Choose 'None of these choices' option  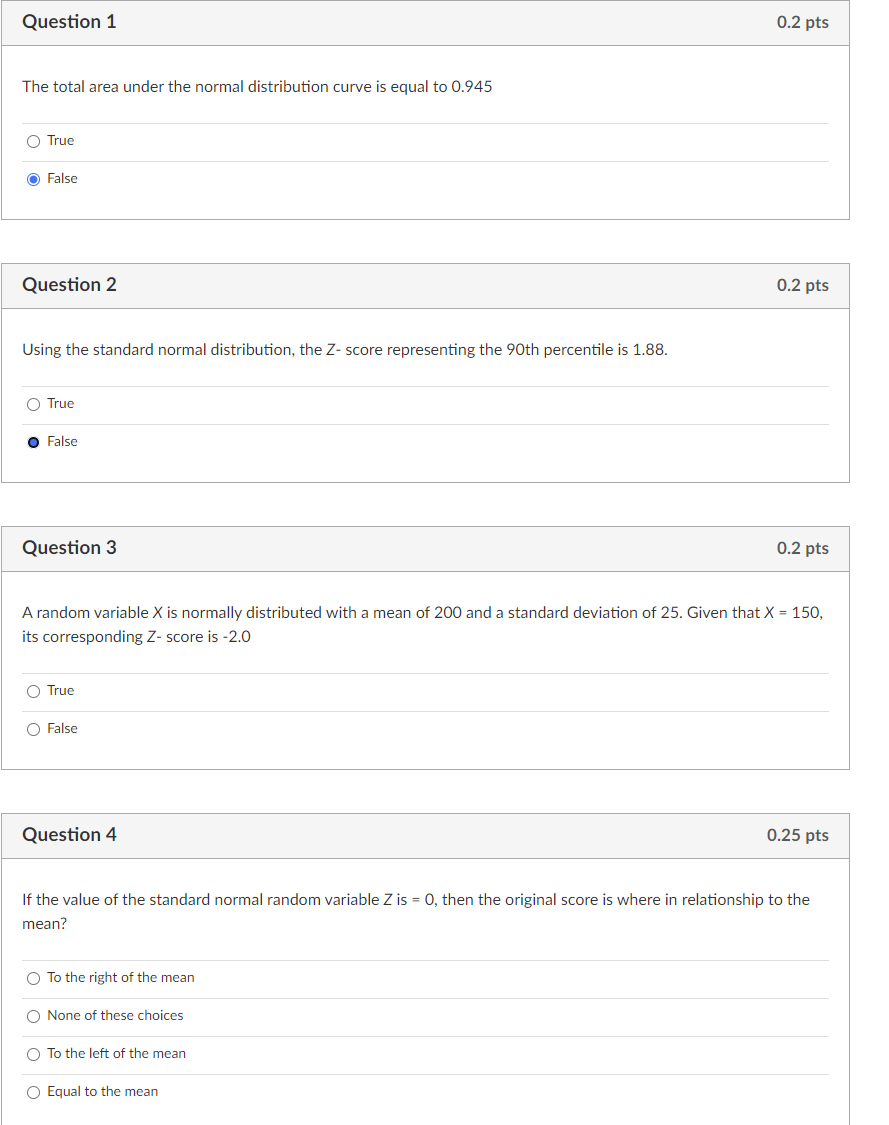(x=33, y=1016)
